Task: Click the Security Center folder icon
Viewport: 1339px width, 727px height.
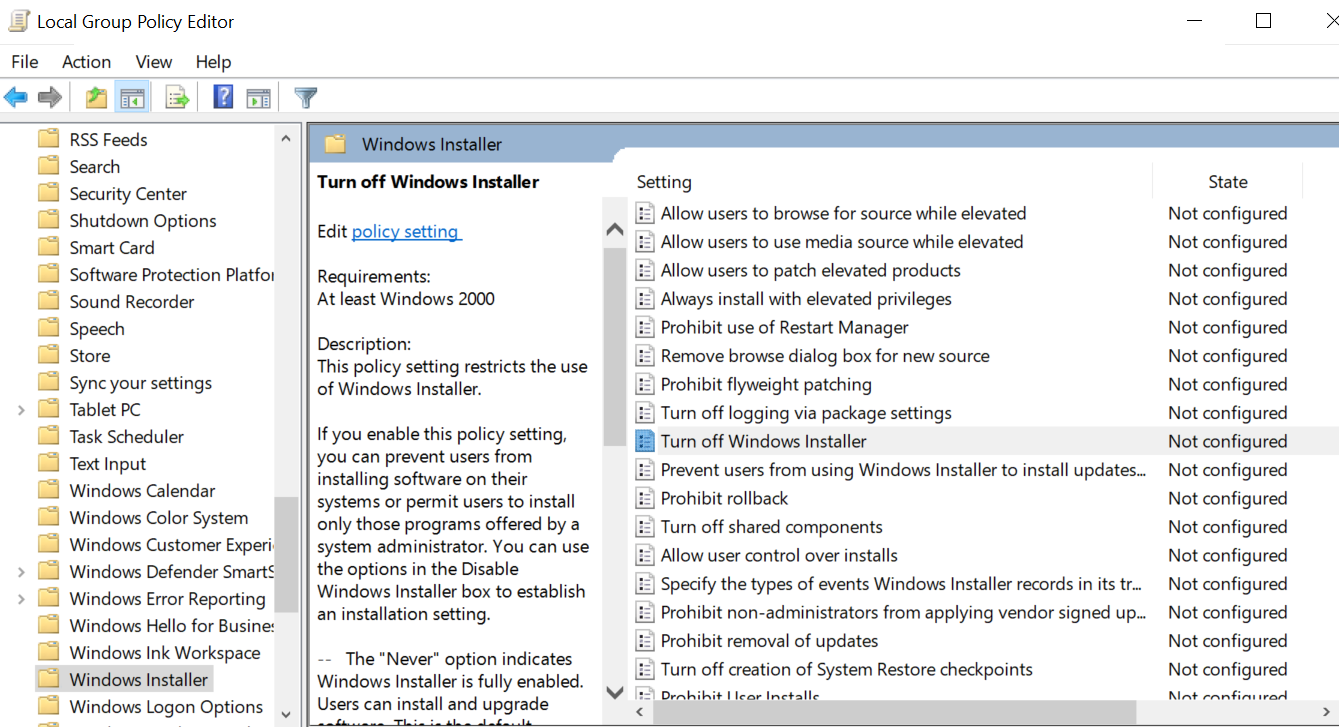Action: pyautogui.click(x=48, y=193)
